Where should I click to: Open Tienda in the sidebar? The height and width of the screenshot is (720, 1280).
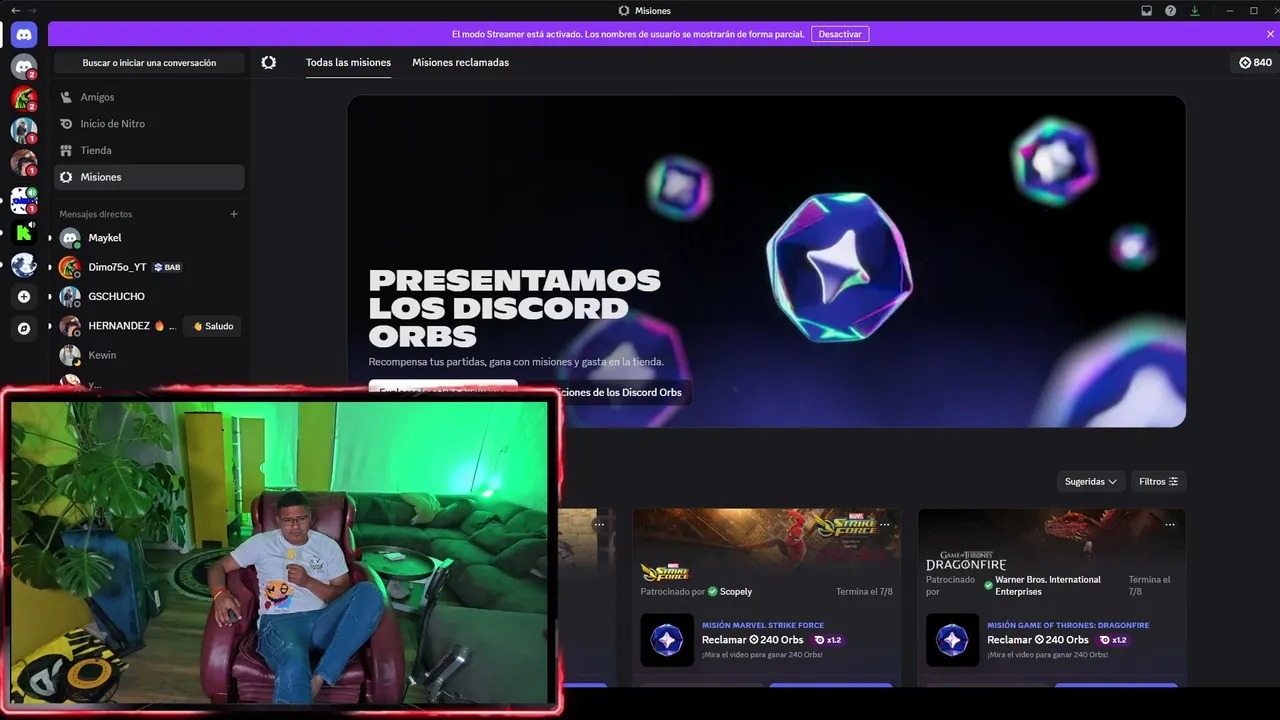[x=149, y=150]
